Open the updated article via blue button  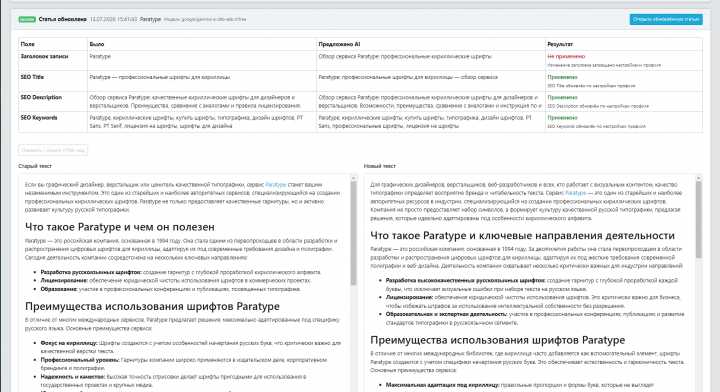666,19
